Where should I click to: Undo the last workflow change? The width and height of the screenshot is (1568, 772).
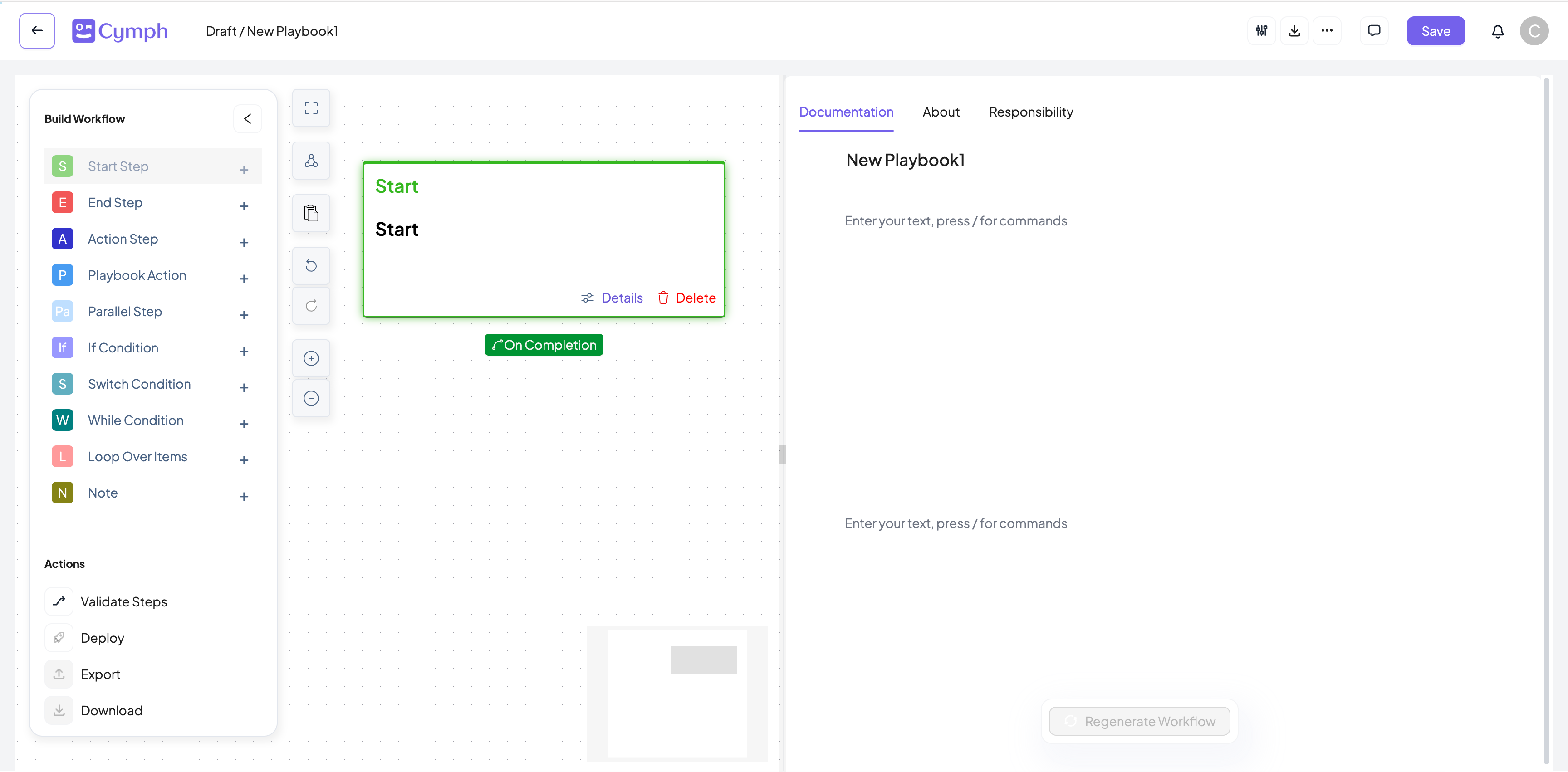[x=311, y=265]
